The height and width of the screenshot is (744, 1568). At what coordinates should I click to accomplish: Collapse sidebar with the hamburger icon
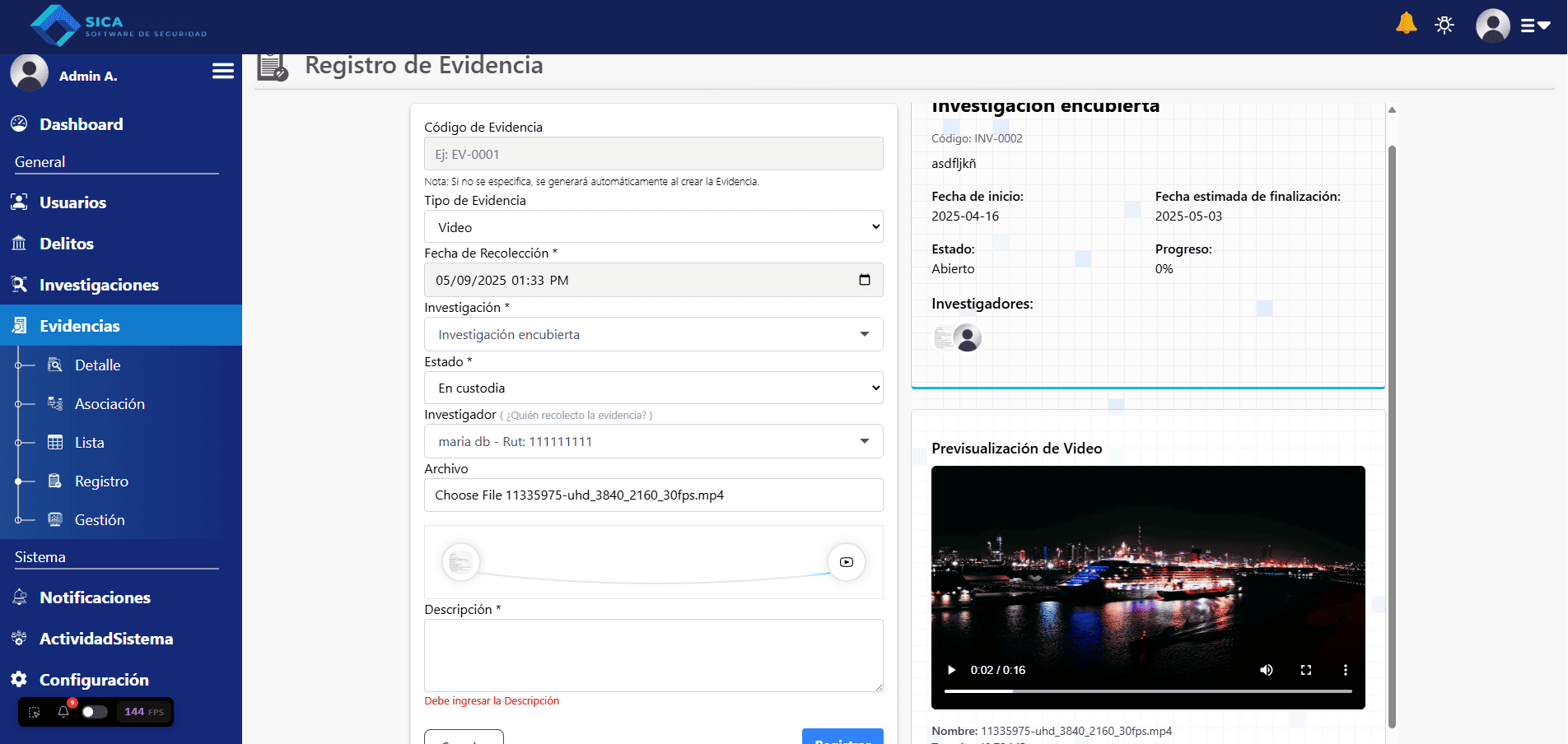click(x=222, y=72)
